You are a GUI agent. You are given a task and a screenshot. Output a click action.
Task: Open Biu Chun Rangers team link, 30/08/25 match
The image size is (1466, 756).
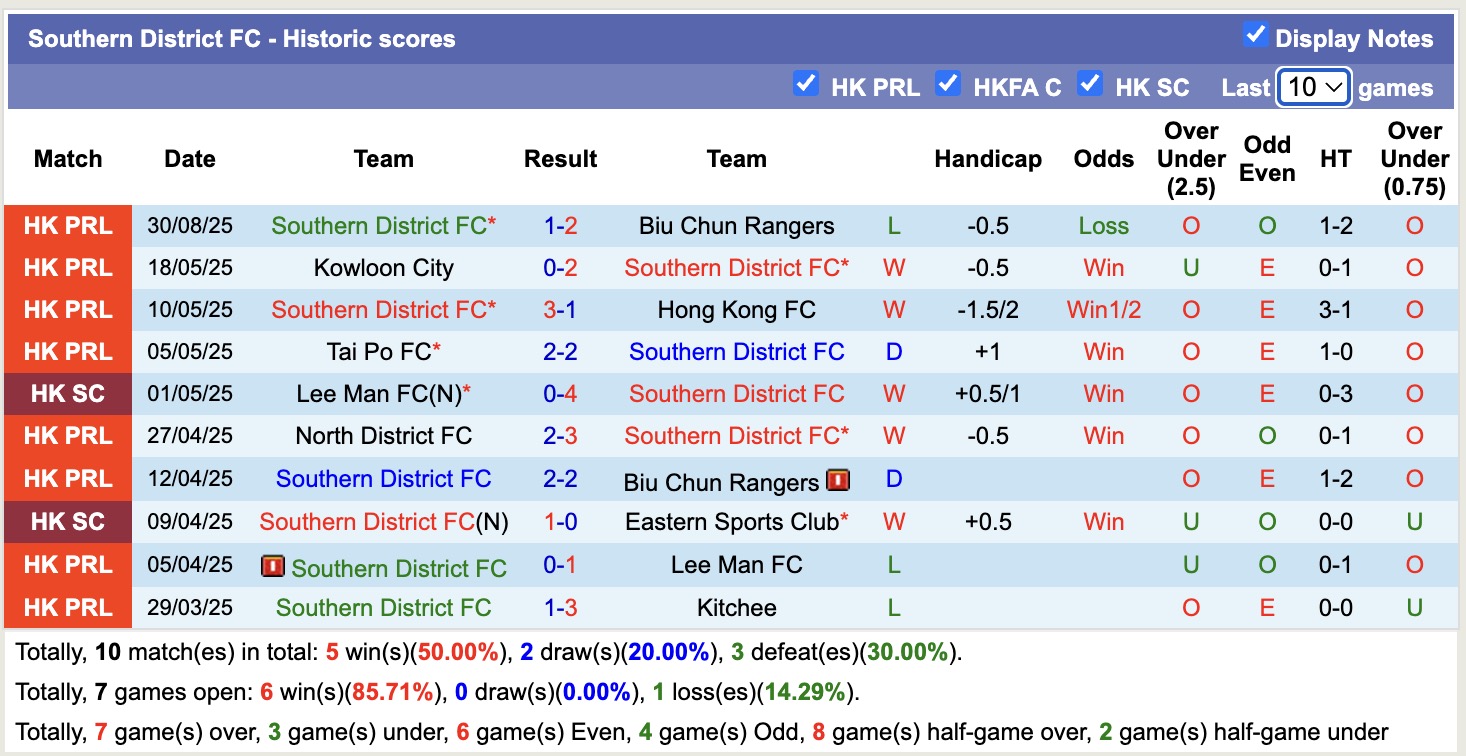tap(736, 226)
